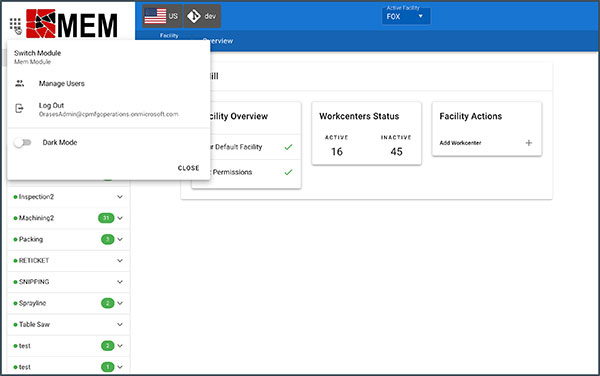This screenshot has width=600, height=376.
Task: Click the MEM logo
Action: 72,24
